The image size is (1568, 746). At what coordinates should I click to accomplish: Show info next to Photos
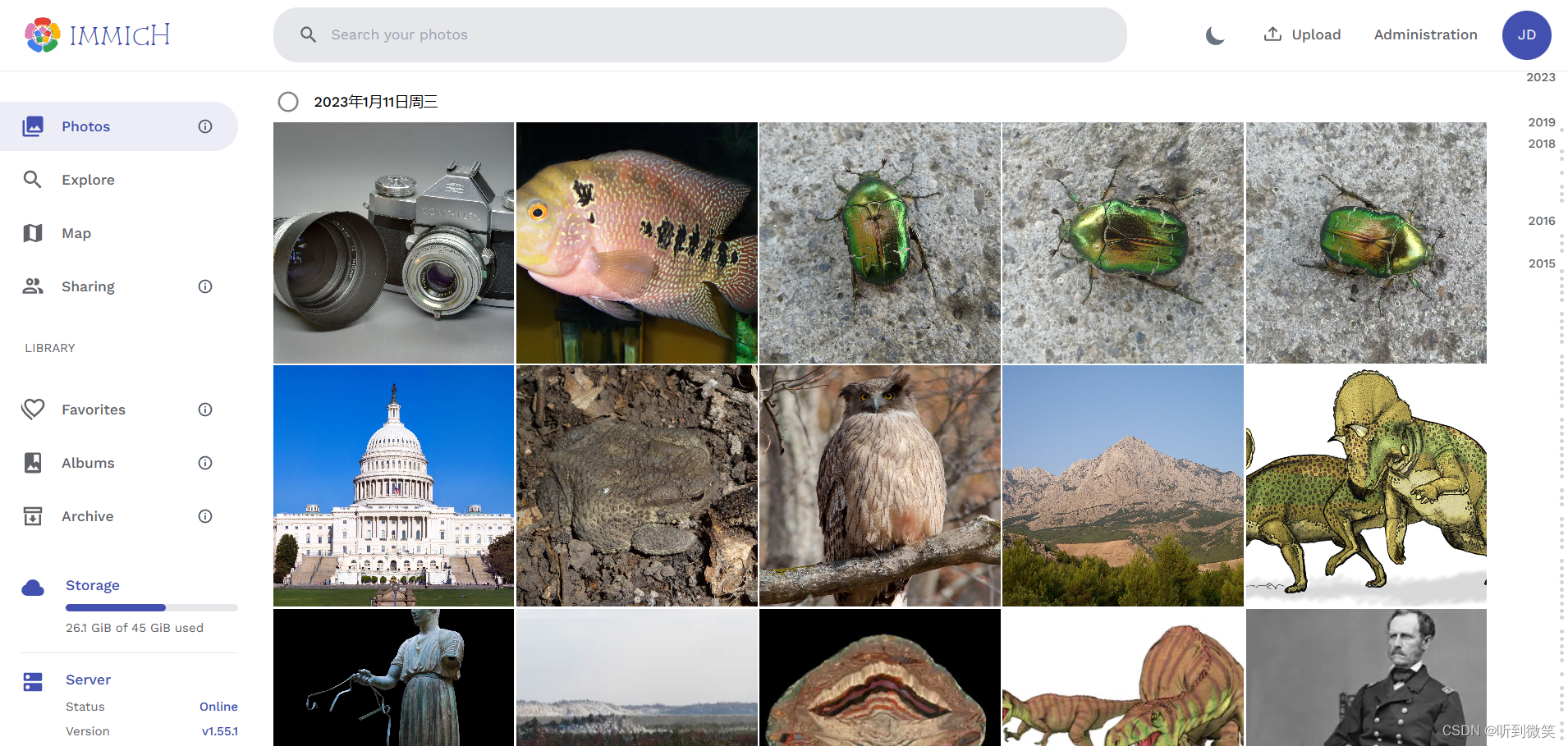(x=205, y=126)
